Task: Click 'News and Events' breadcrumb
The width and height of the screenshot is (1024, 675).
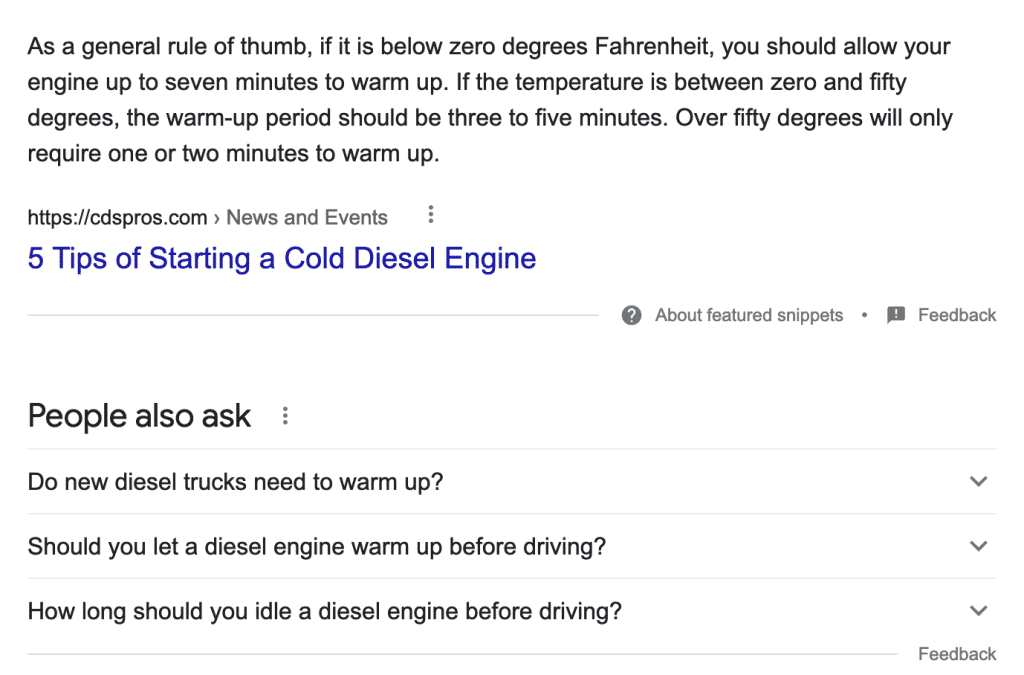Action: pos(307,218)
